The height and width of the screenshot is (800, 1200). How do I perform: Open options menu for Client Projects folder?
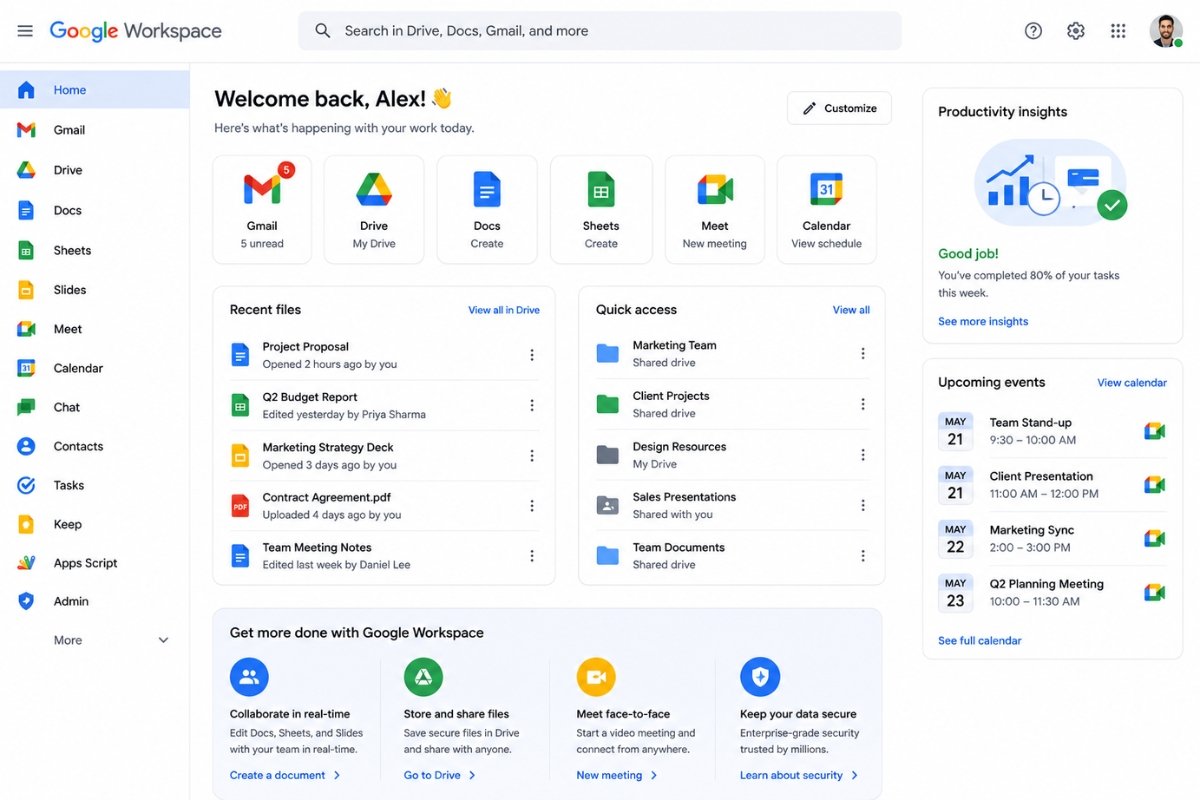[x=863, y=404]
